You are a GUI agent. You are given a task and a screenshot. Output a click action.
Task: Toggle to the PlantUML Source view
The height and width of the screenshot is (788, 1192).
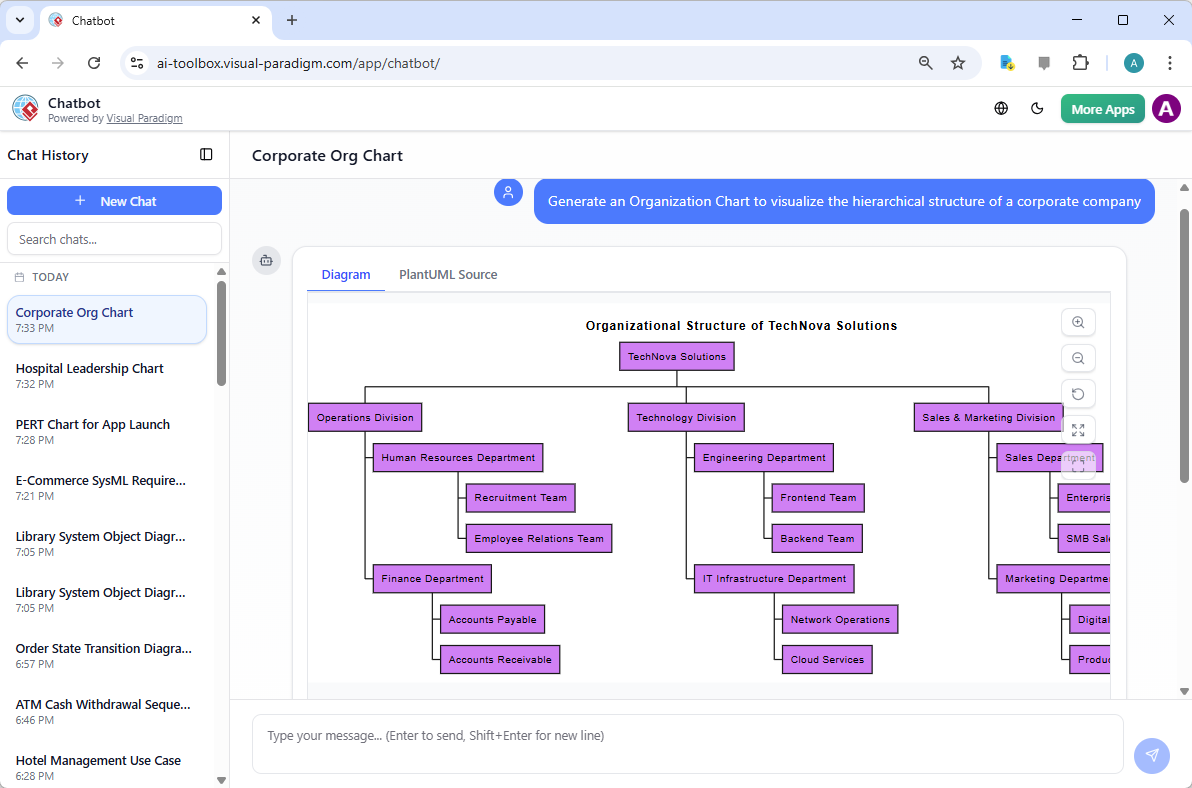click(x=447, y=274)
